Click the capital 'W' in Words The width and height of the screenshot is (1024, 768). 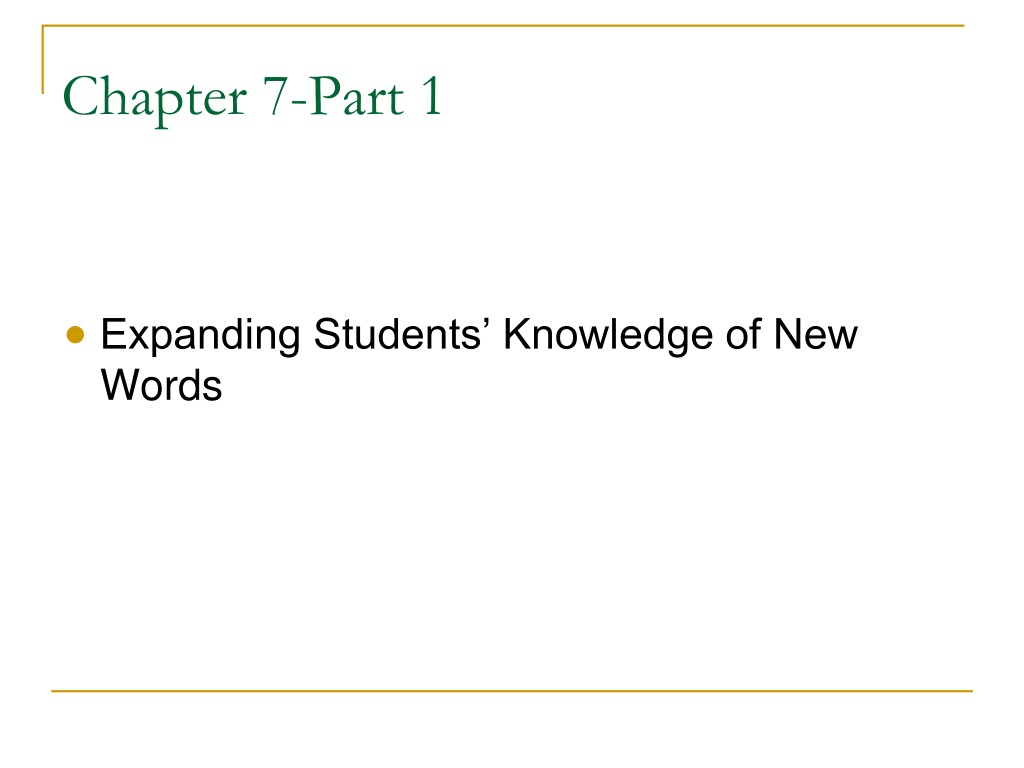(x=122, y=385)
